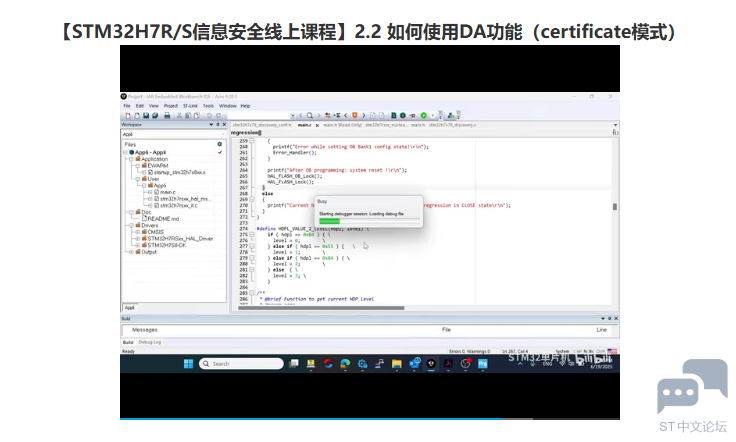
Task: Click the IAR Workbench taskbar icon
Action: tap(431, 364)
